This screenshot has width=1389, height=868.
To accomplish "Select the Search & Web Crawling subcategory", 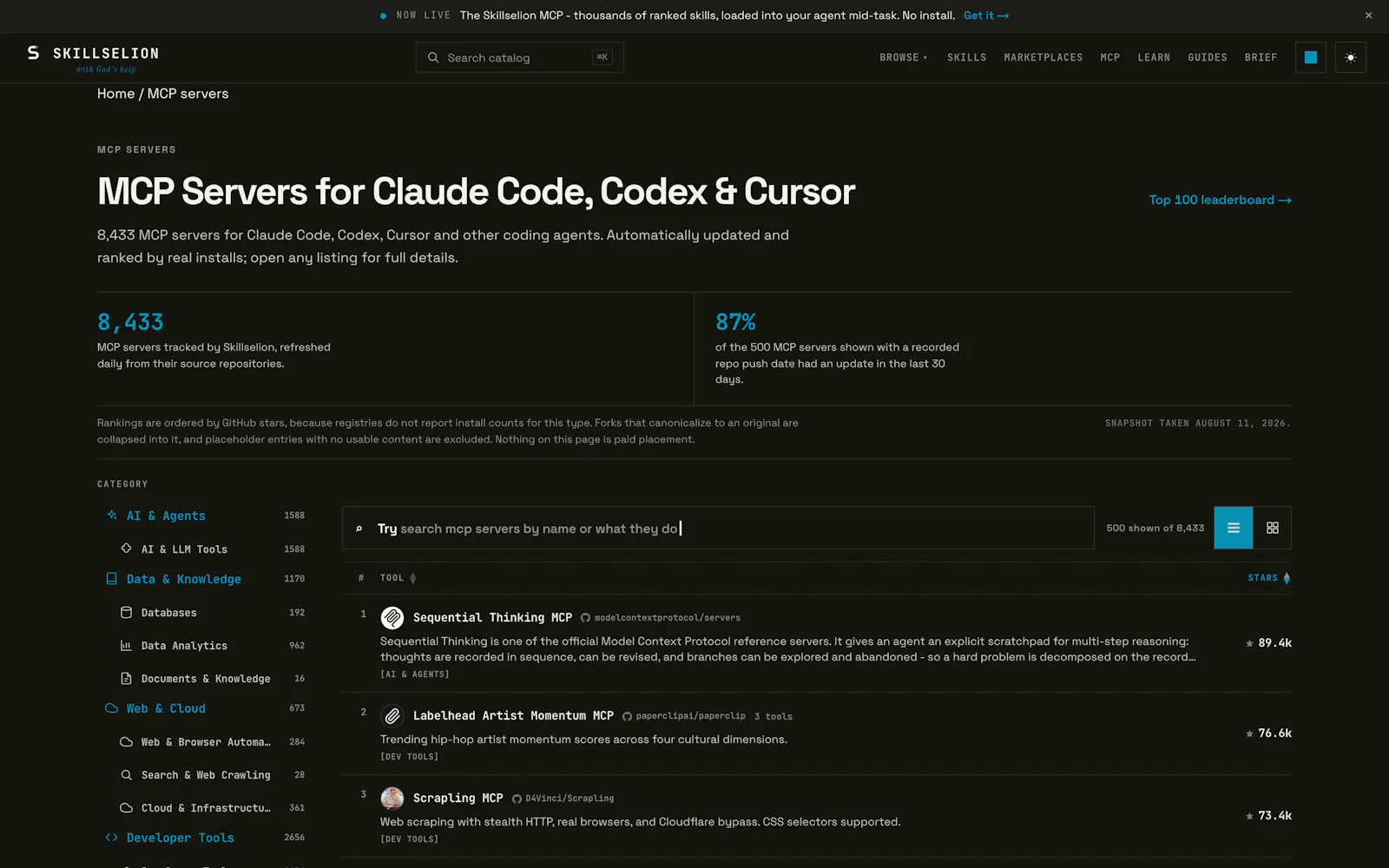I will click(x=206, y=775).
